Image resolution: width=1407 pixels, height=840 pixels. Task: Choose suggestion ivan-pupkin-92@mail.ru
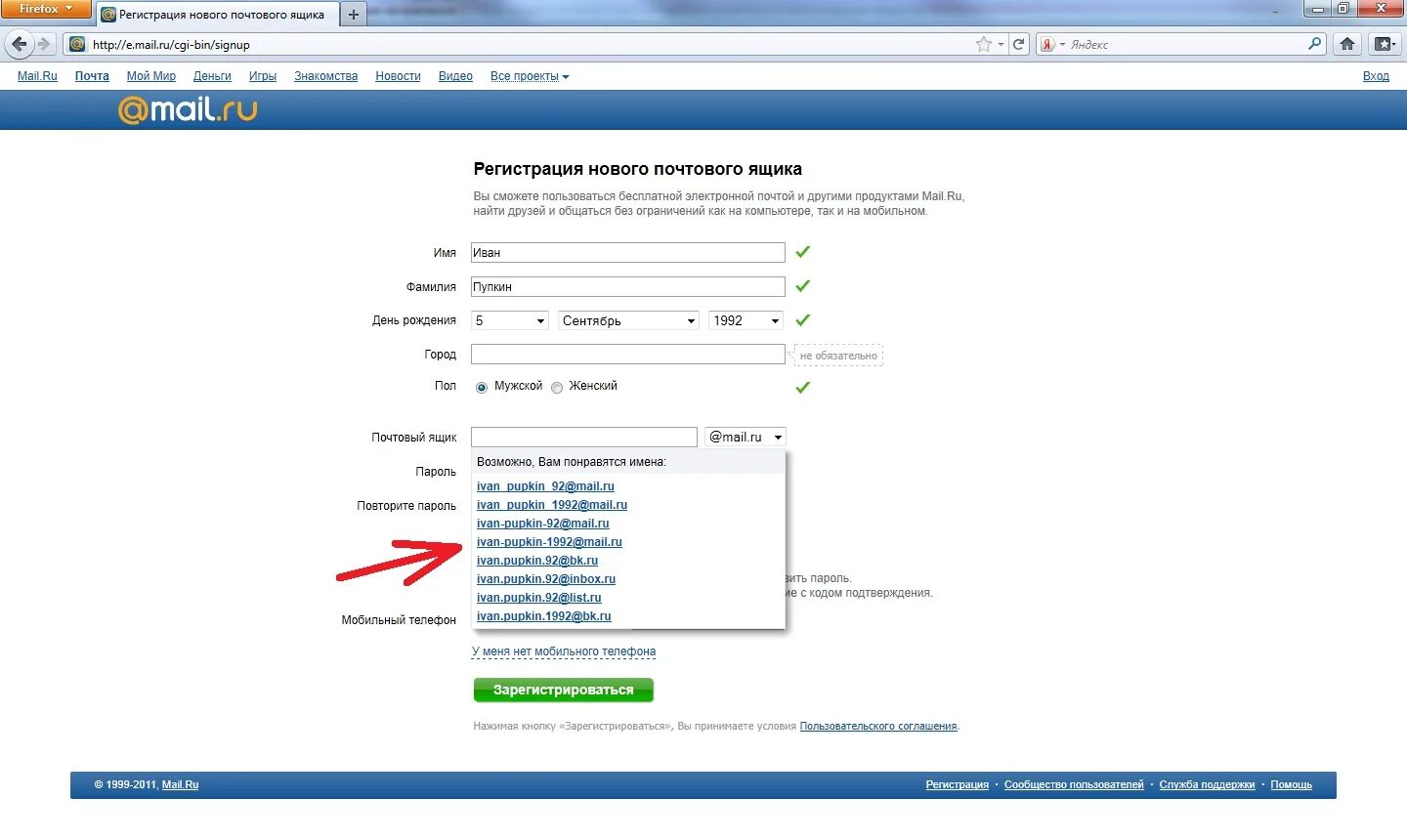543,524
